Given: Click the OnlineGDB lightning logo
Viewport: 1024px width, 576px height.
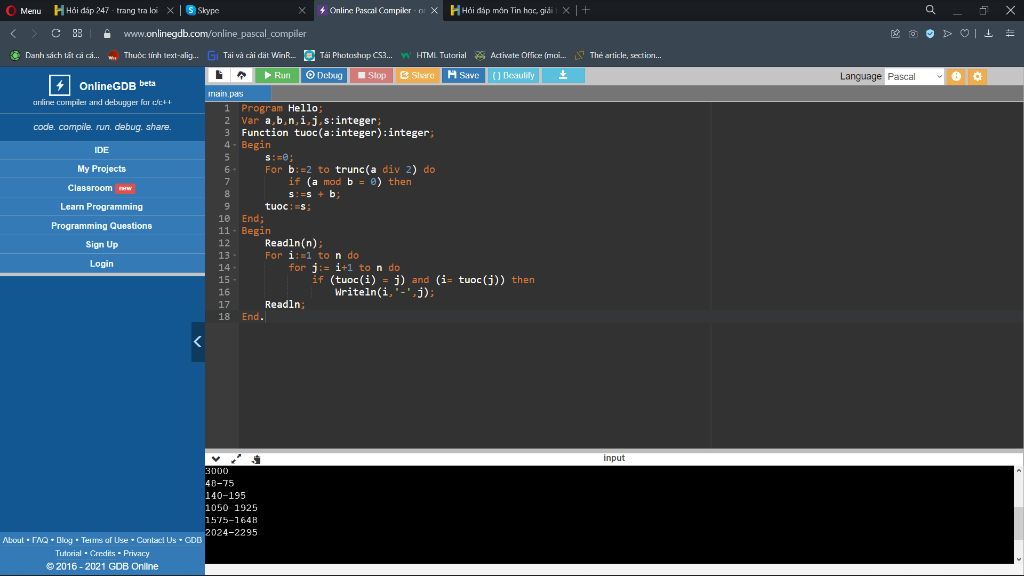Looking at the screenshot, I should click(x=59, y=85).
